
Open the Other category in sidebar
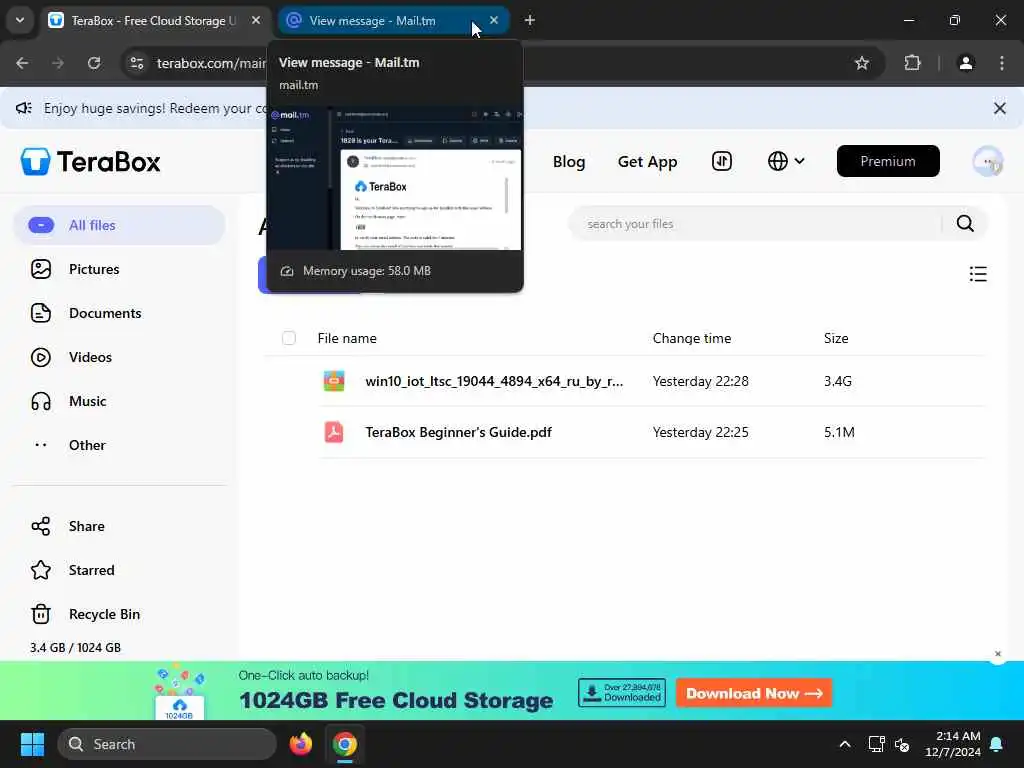pos(87,445)
